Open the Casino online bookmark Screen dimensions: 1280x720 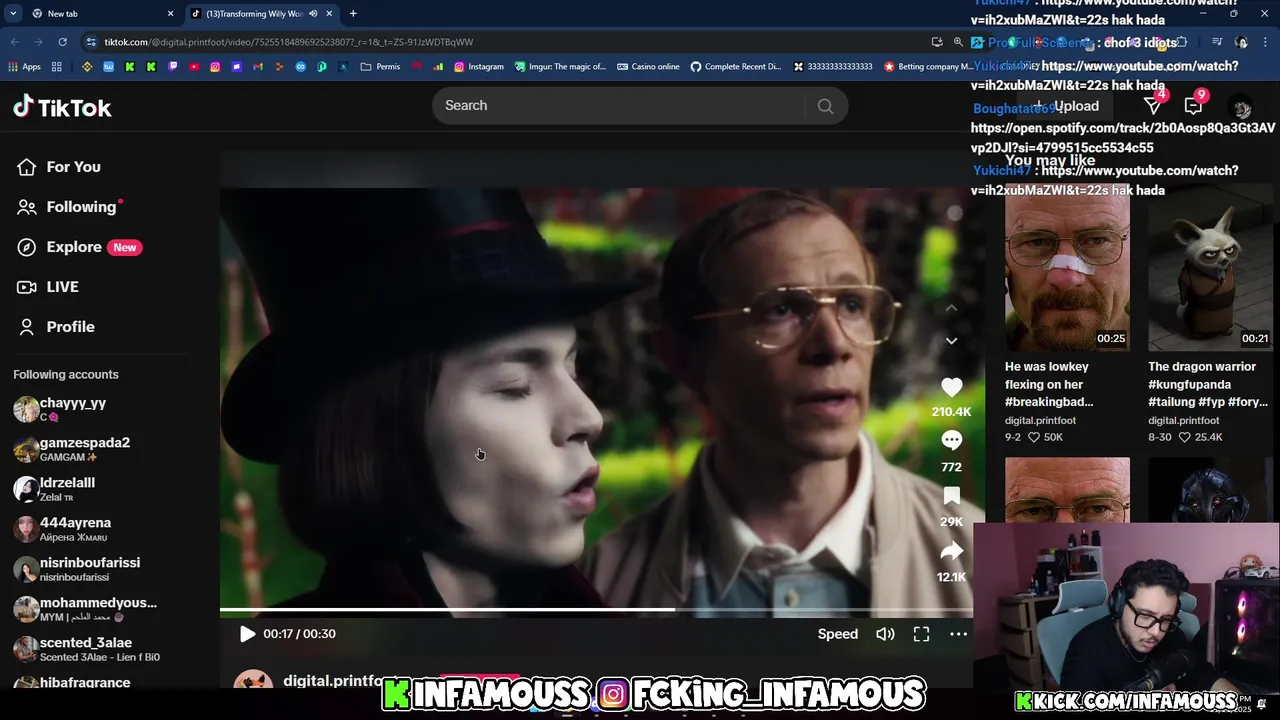pyautogui.click(x=648, y=67)
